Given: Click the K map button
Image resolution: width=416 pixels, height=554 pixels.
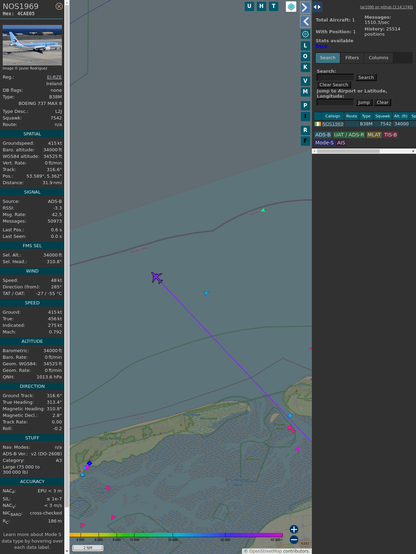Looking at the screenshot, I should point(305,67).
